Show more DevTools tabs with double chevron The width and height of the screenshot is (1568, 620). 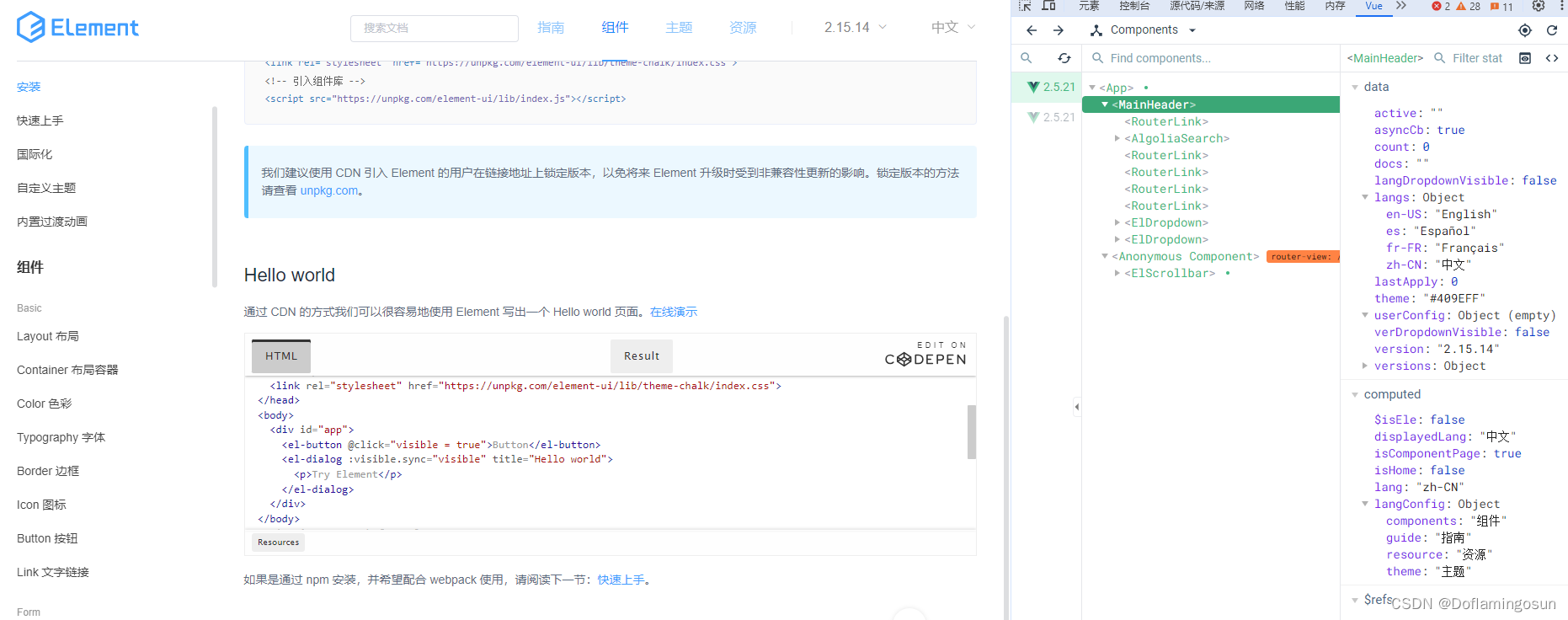click(x=1401, y=6)
